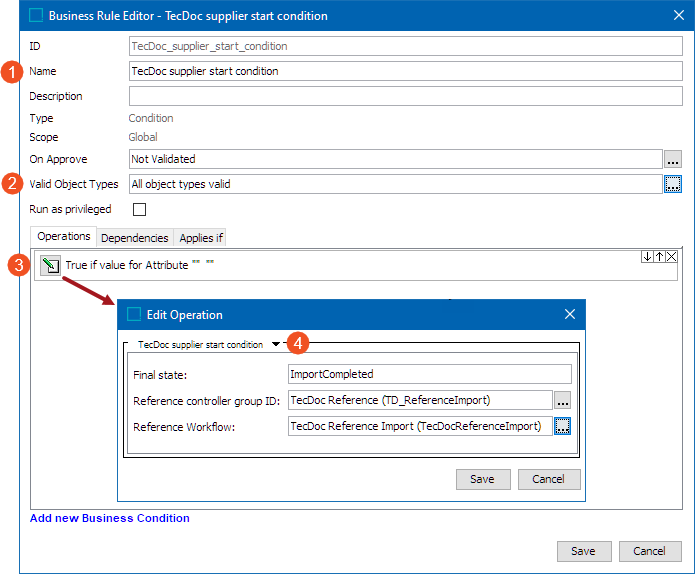This screenshot has height=574, width=695.
Task: Open the On Approve ellipsis picker
Action: (x=673, y=159)
